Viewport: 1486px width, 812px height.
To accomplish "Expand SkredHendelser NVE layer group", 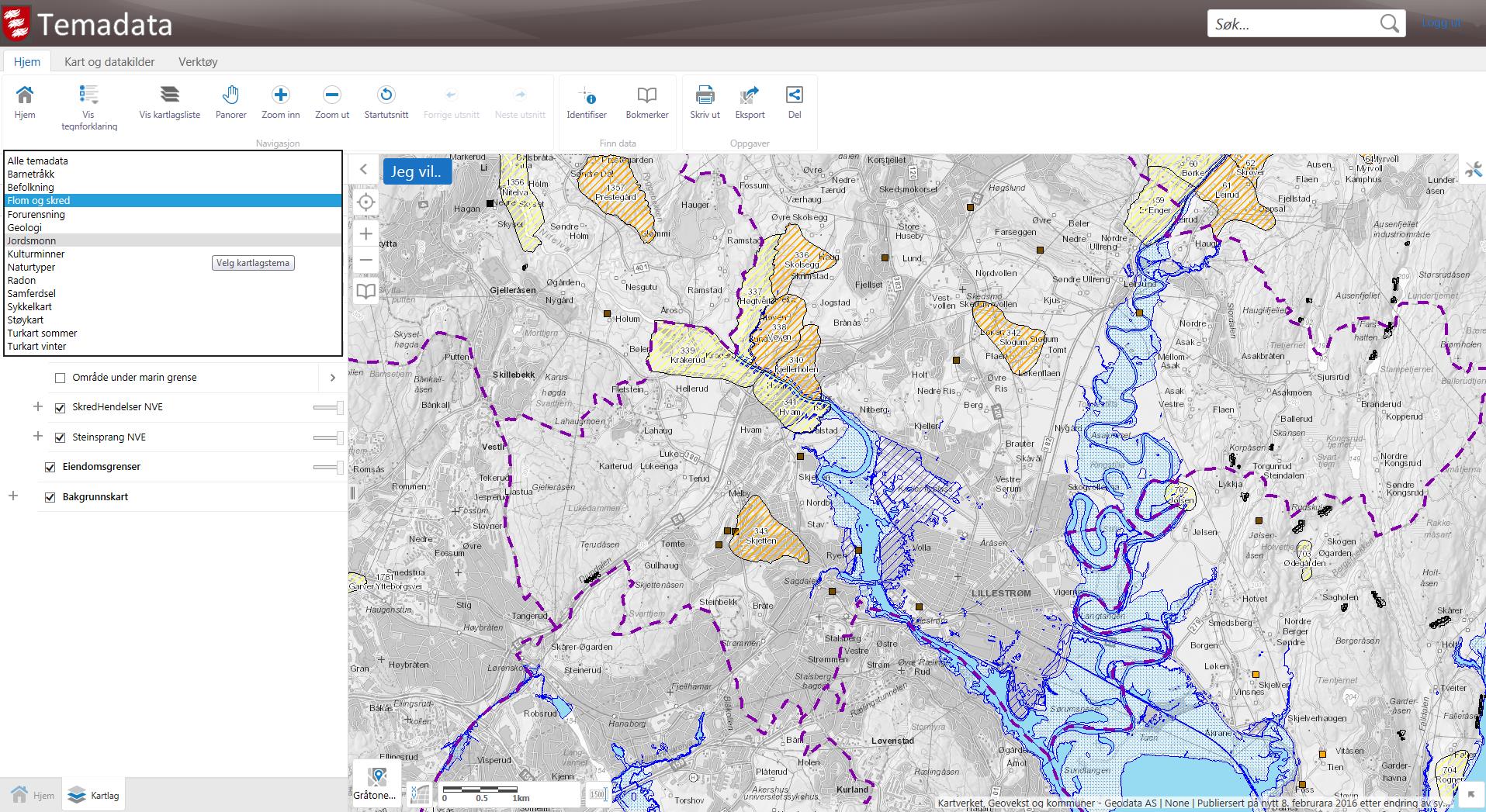I will pyautogui.click(x=37, y=406).
